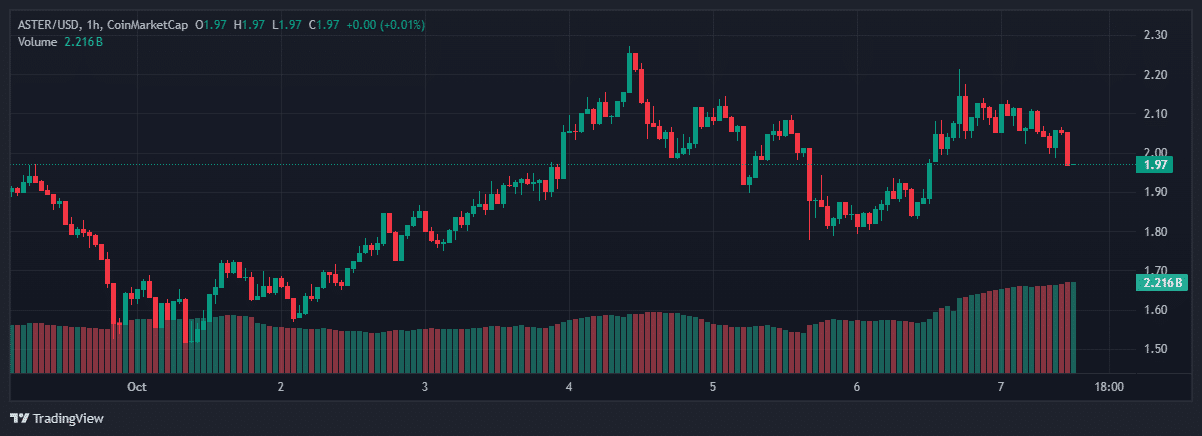
Task: Click the Volume indicator legend label
Action: (x=39, y=40)
